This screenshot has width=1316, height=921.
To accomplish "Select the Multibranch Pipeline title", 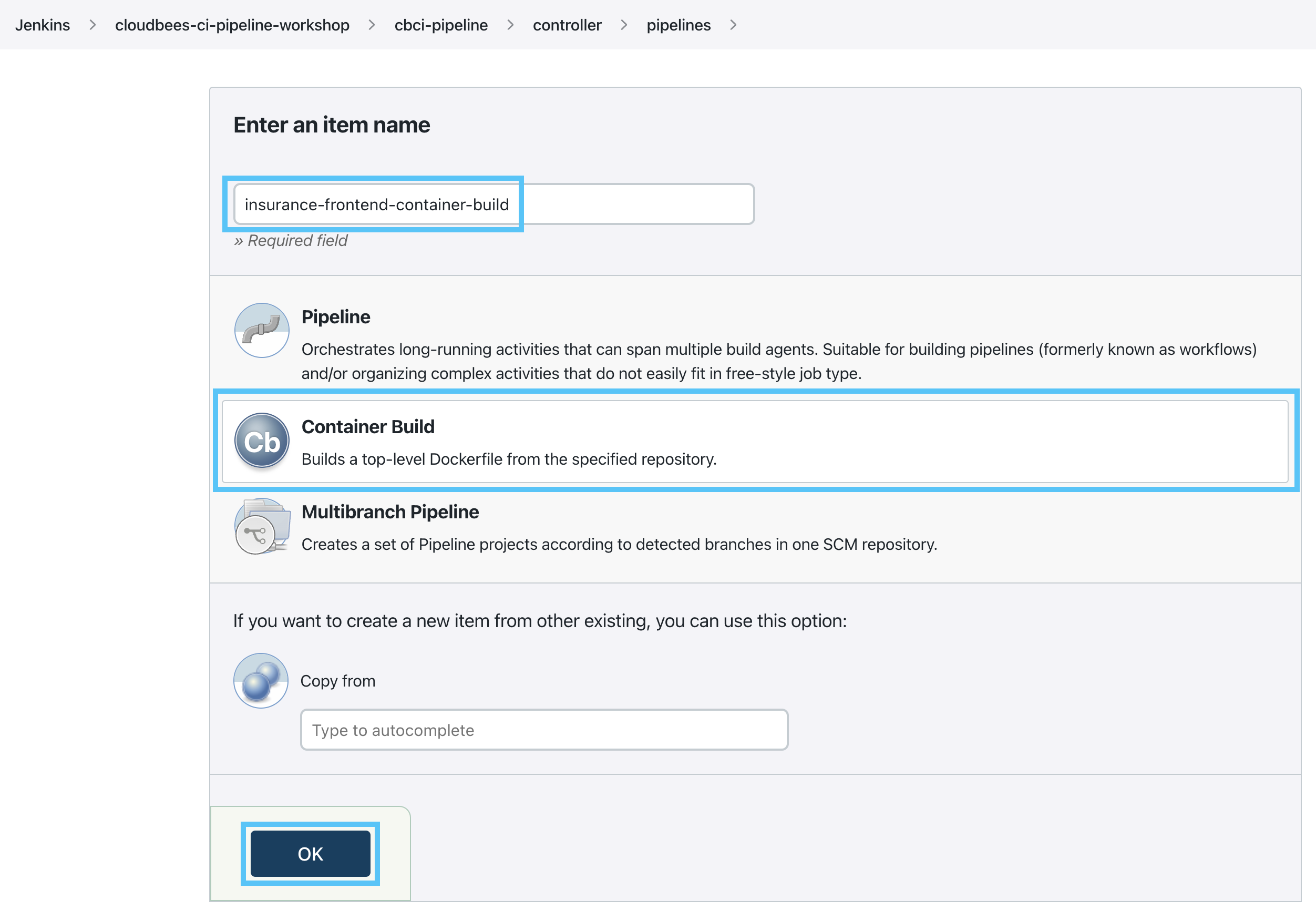I will click(x=390, y=511).
